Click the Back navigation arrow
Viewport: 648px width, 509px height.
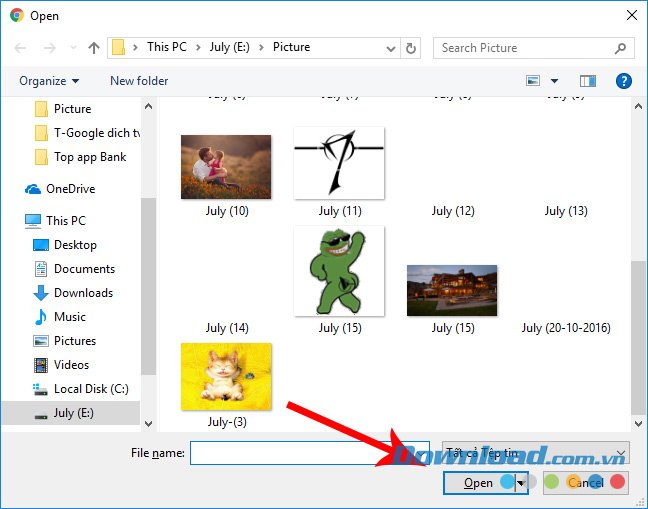coord(20,47)
